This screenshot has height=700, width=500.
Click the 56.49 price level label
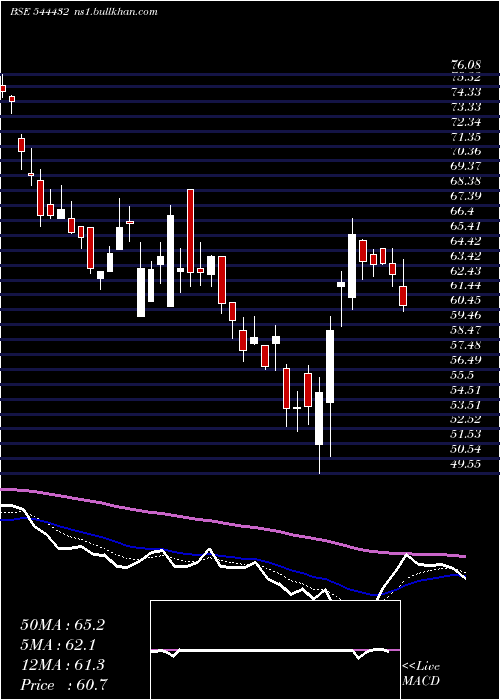tap(466, 359)
